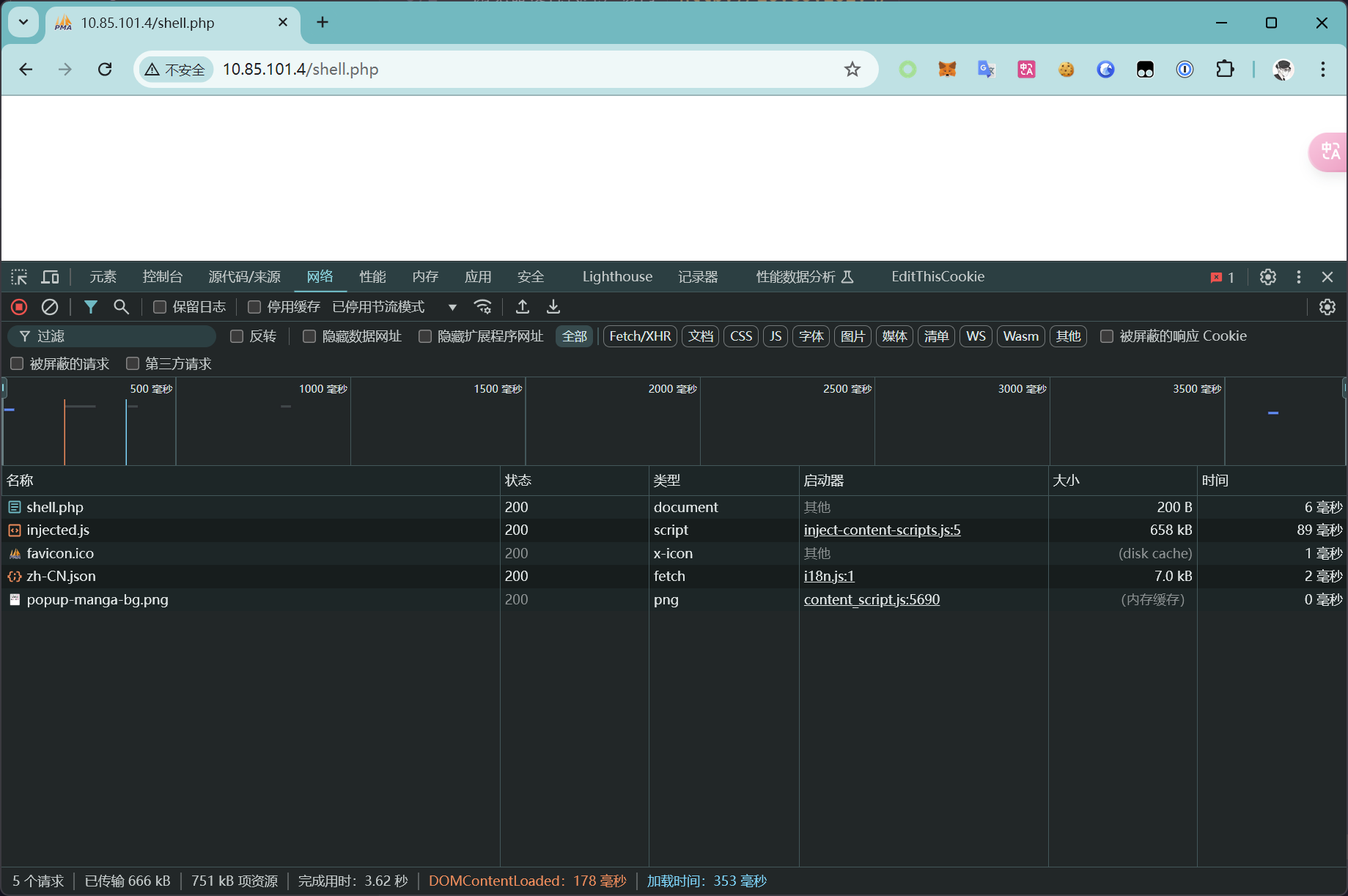Toggle device toolbar icon

point(50,277)
